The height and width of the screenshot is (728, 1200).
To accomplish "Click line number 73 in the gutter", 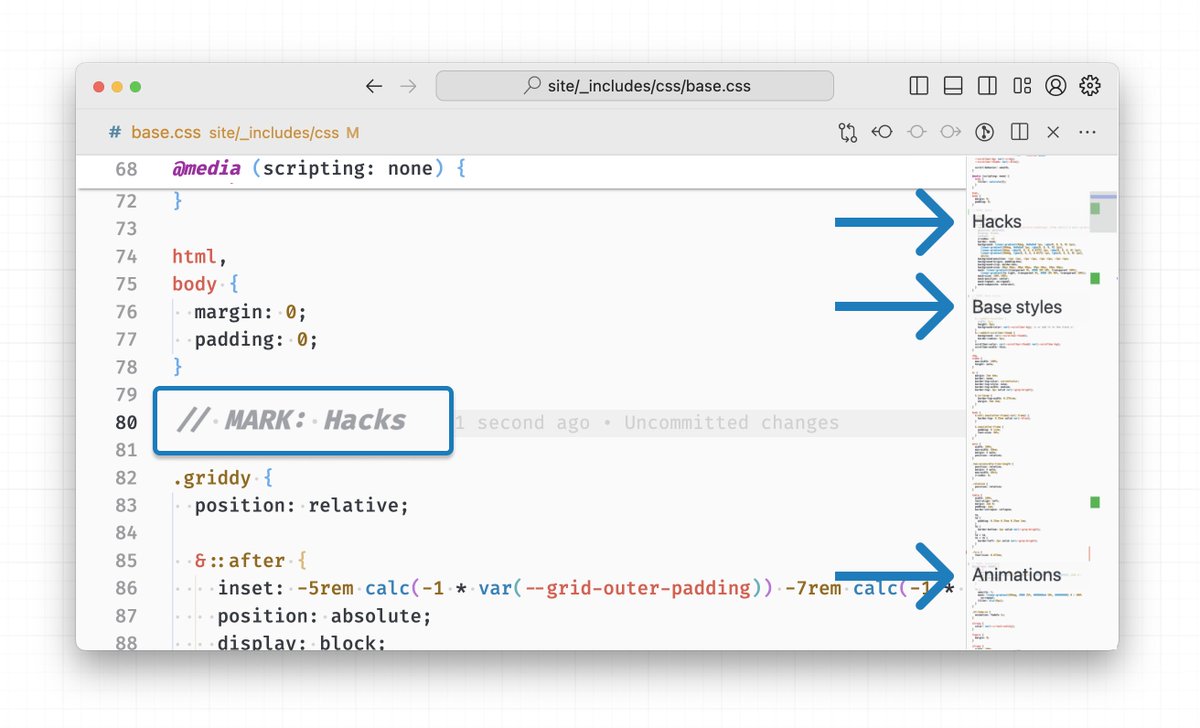I will pyautogui.click(x=126, y=229).
